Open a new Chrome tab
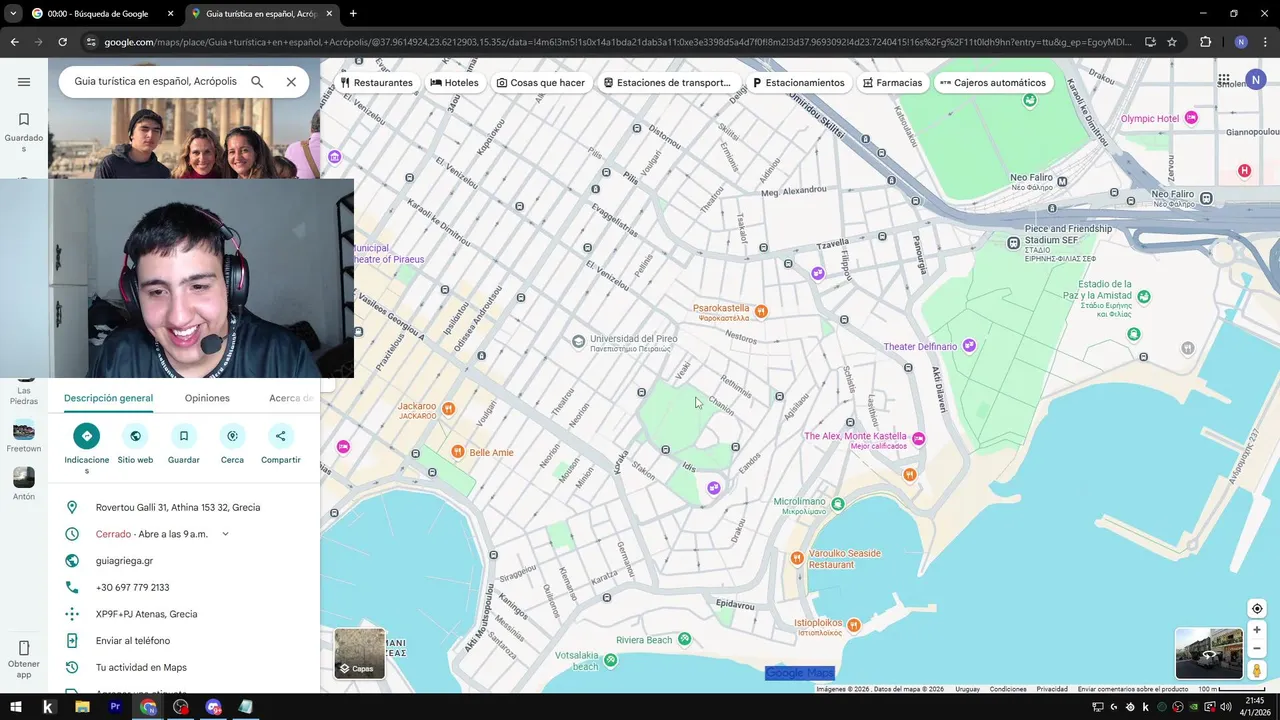This screenshot has height=720, width=1280. click(353, 14)
